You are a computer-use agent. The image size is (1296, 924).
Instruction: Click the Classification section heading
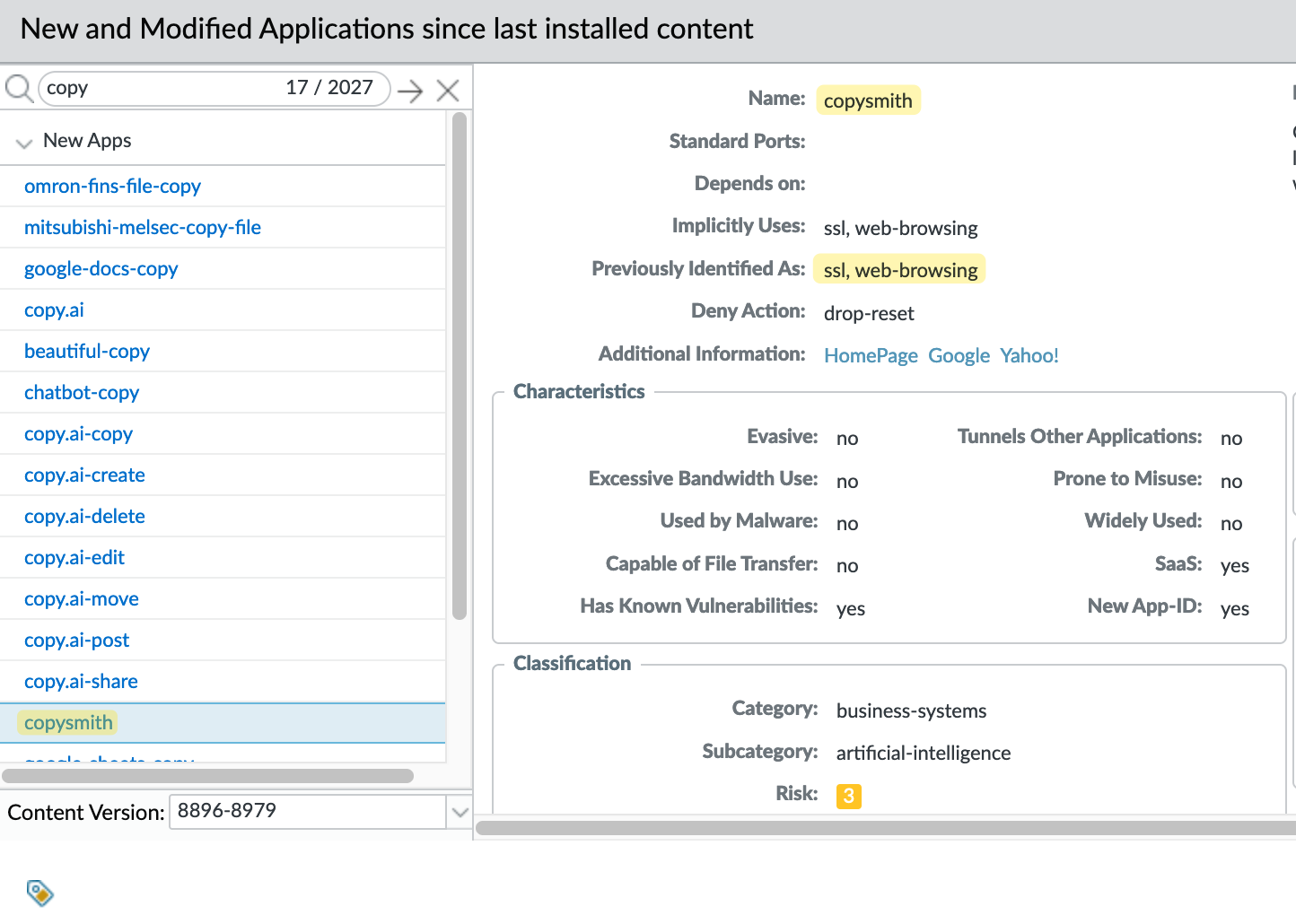pos(572,663)
